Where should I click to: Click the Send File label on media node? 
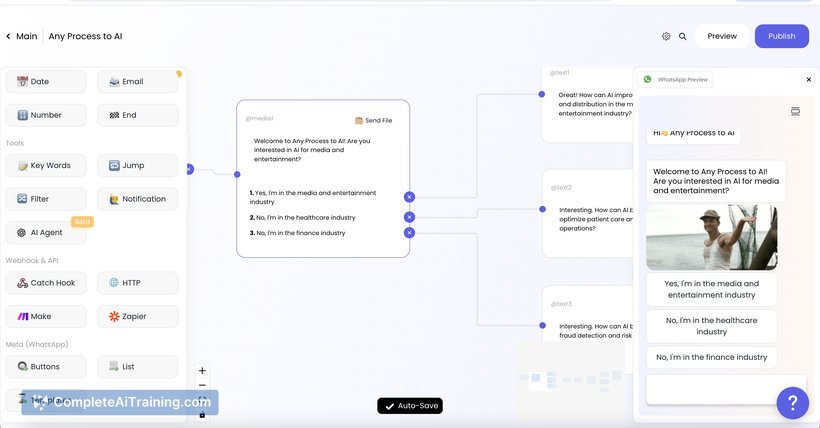(373, 120)
